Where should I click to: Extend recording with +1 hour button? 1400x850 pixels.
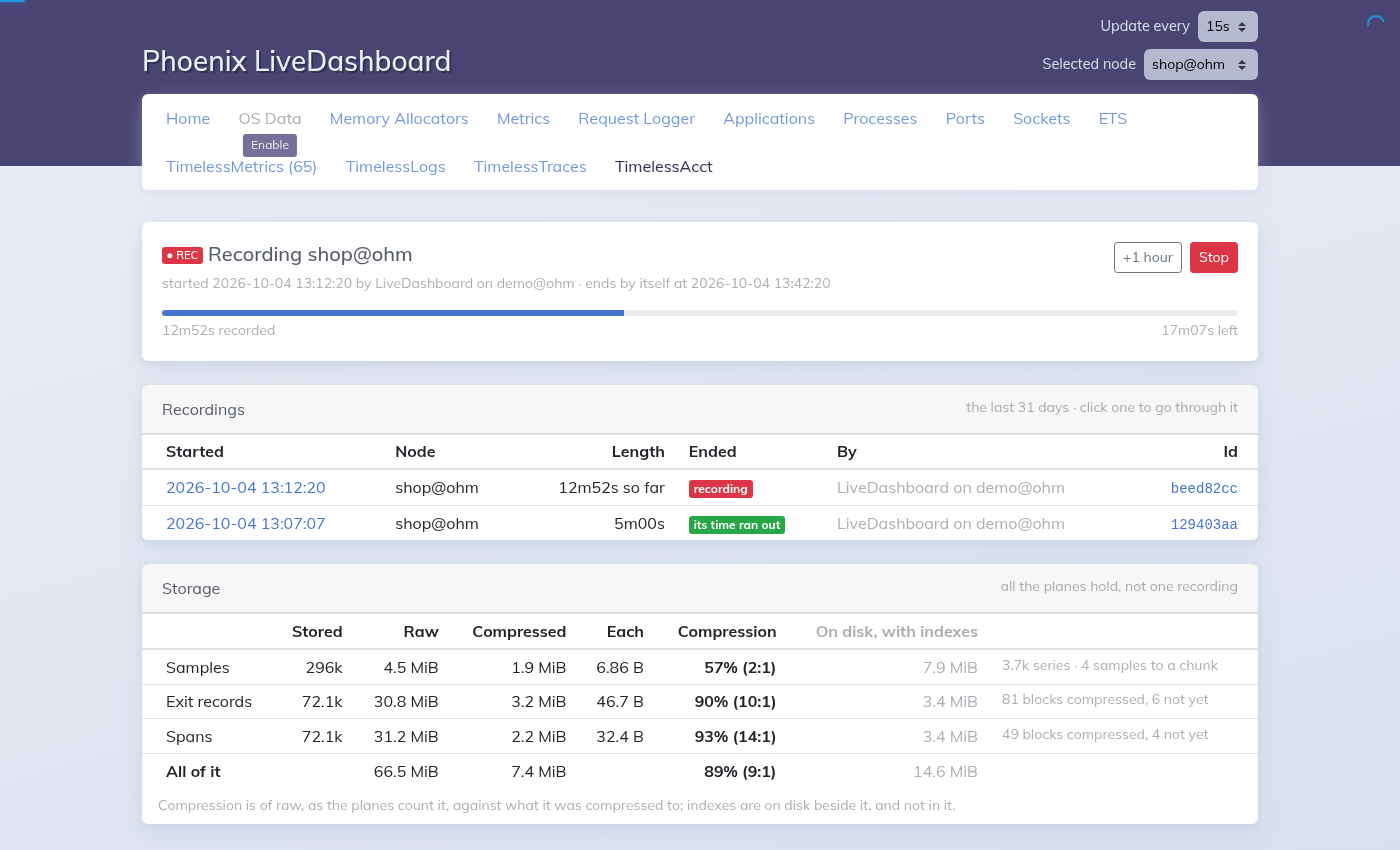[x=1148, y=257]
